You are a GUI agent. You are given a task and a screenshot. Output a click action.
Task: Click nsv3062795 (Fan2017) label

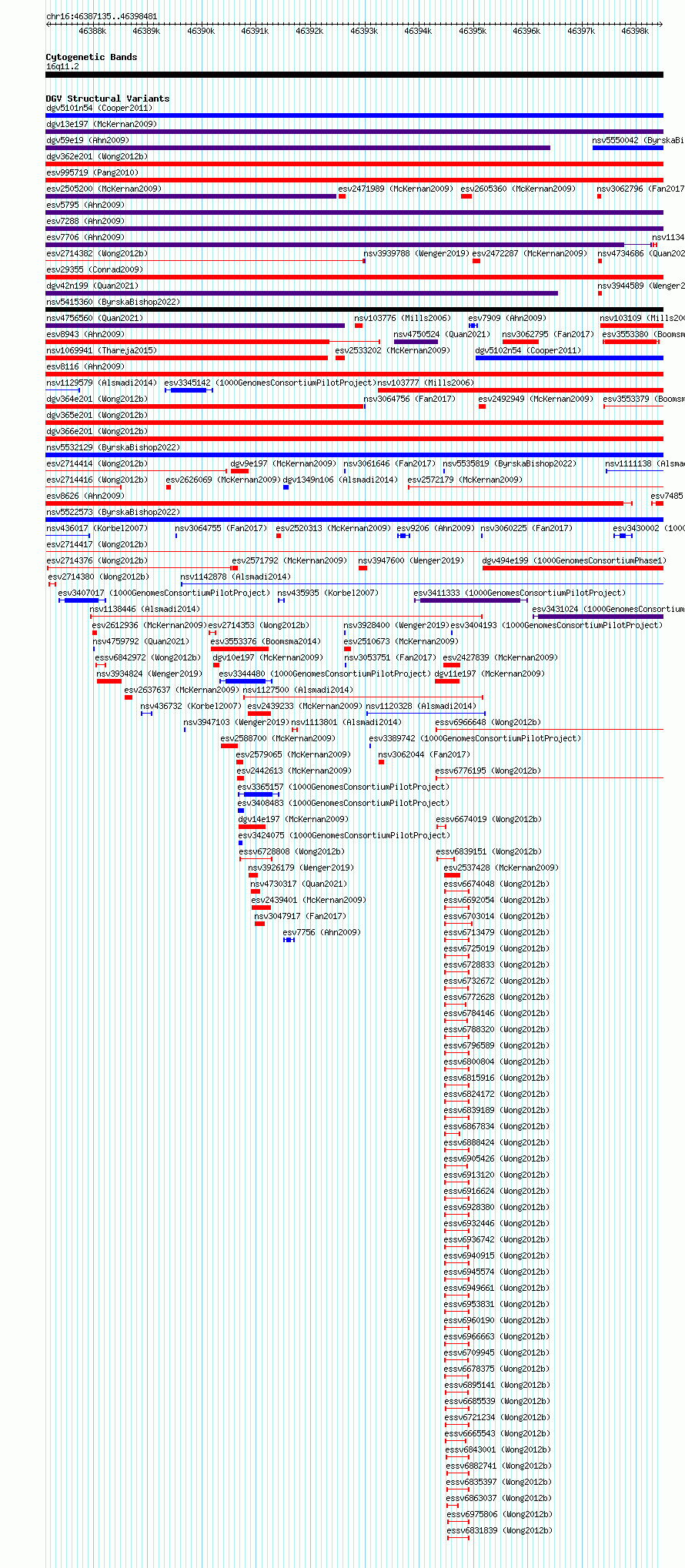548,335
